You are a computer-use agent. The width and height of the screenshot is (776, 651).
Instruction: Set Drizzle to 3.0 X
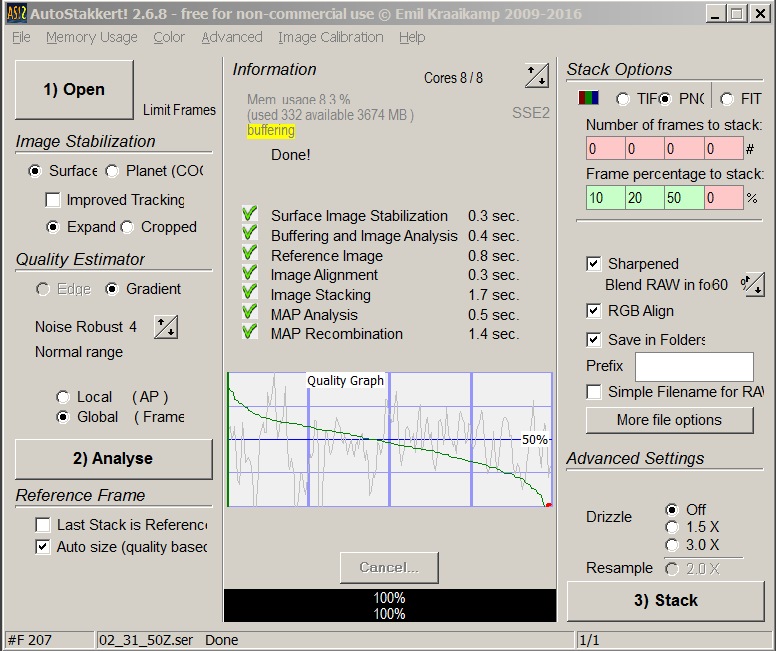pos(672,545)
